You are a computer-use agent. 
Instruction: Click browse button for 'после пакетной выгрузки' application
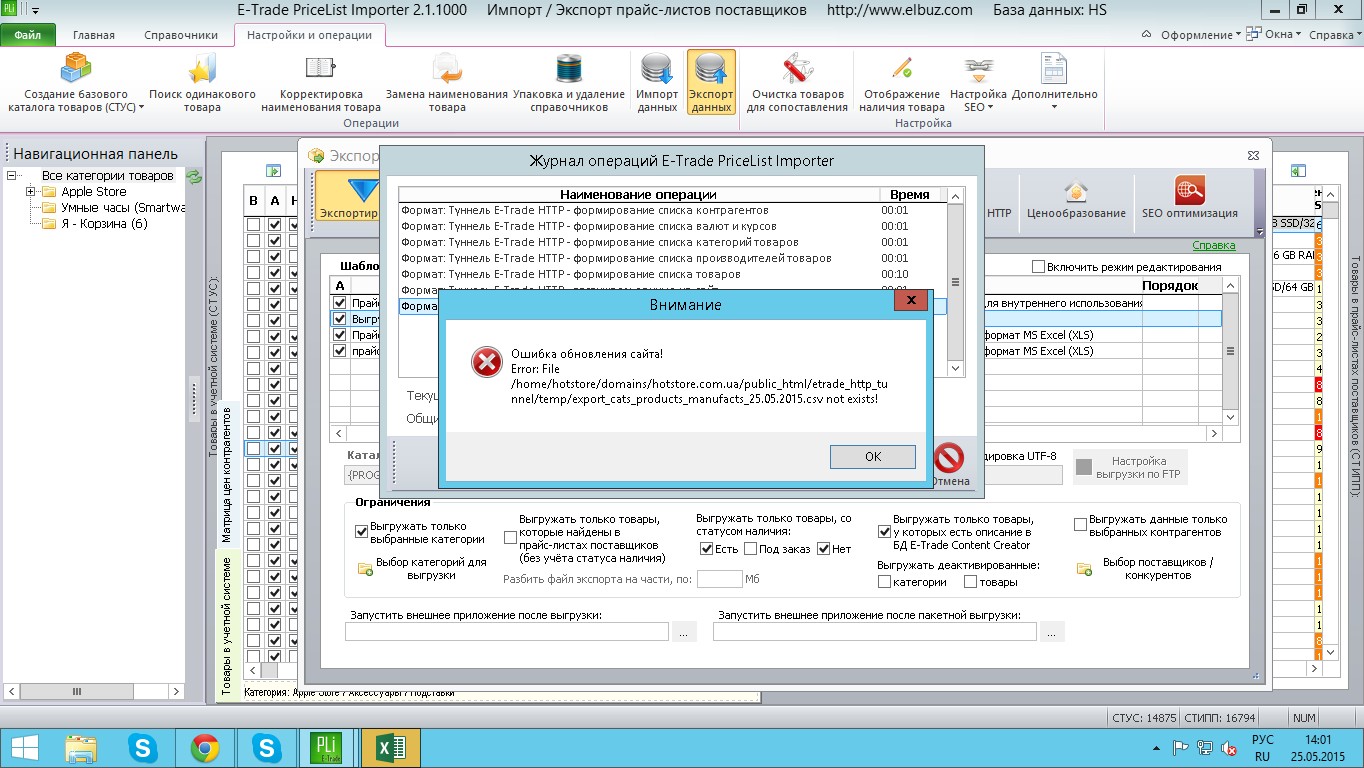coord(1052,632)
